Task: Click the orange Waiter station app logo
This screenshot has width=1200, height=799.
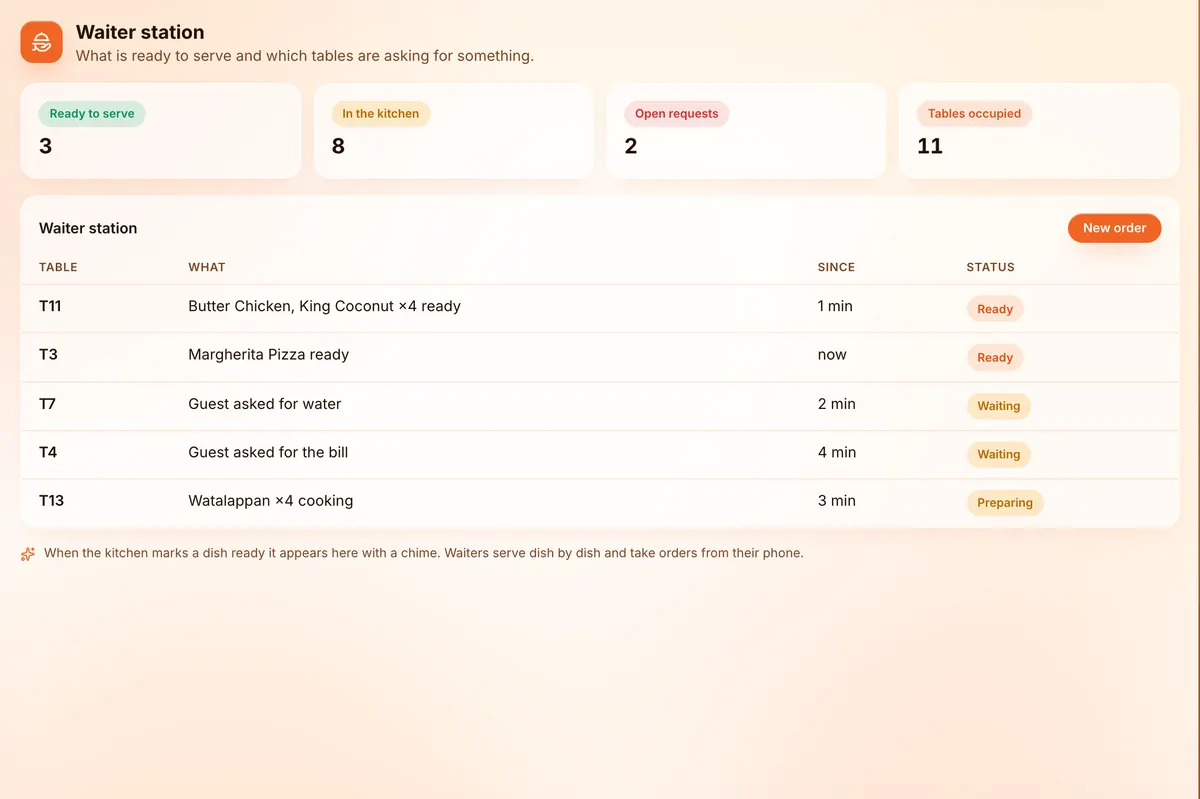Action: click(x=41, y=42)
